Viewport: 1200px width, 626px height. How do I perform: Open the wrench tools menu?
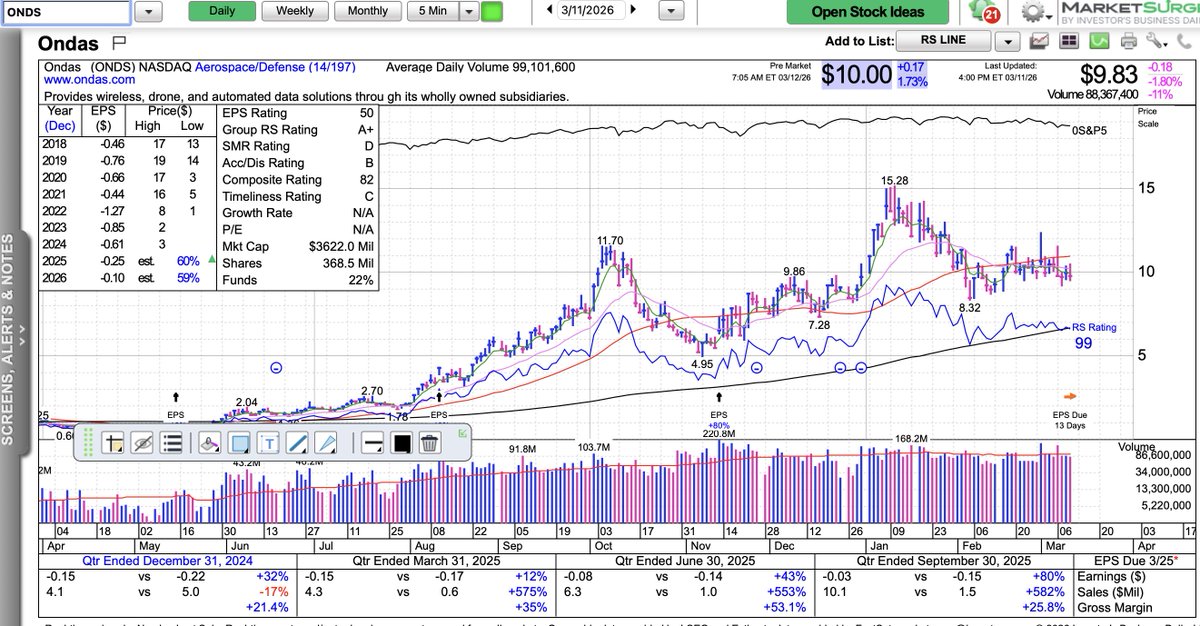tap(1157, 41)
